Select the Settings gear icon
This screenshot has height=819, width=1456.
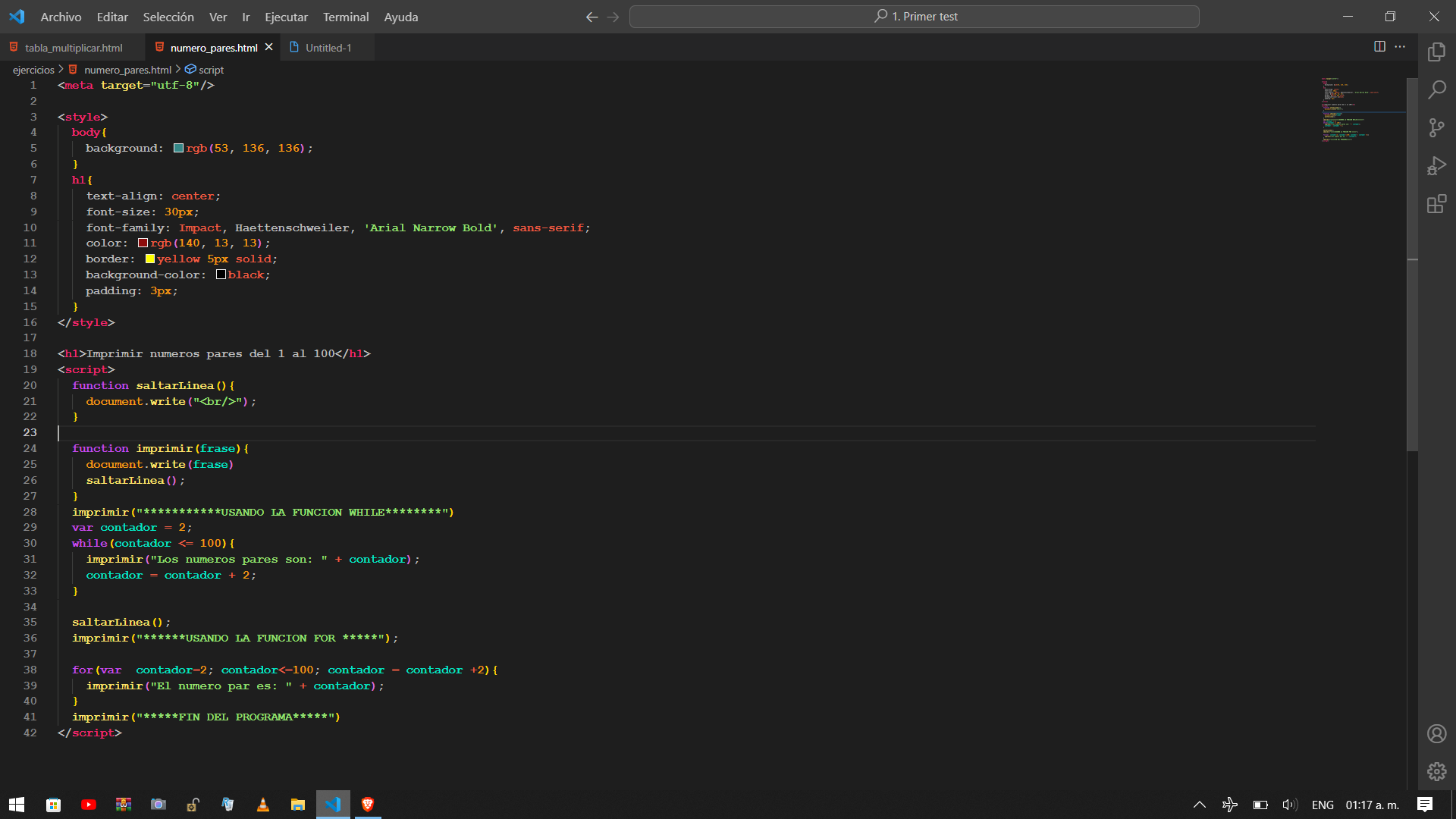(1437, 770)
